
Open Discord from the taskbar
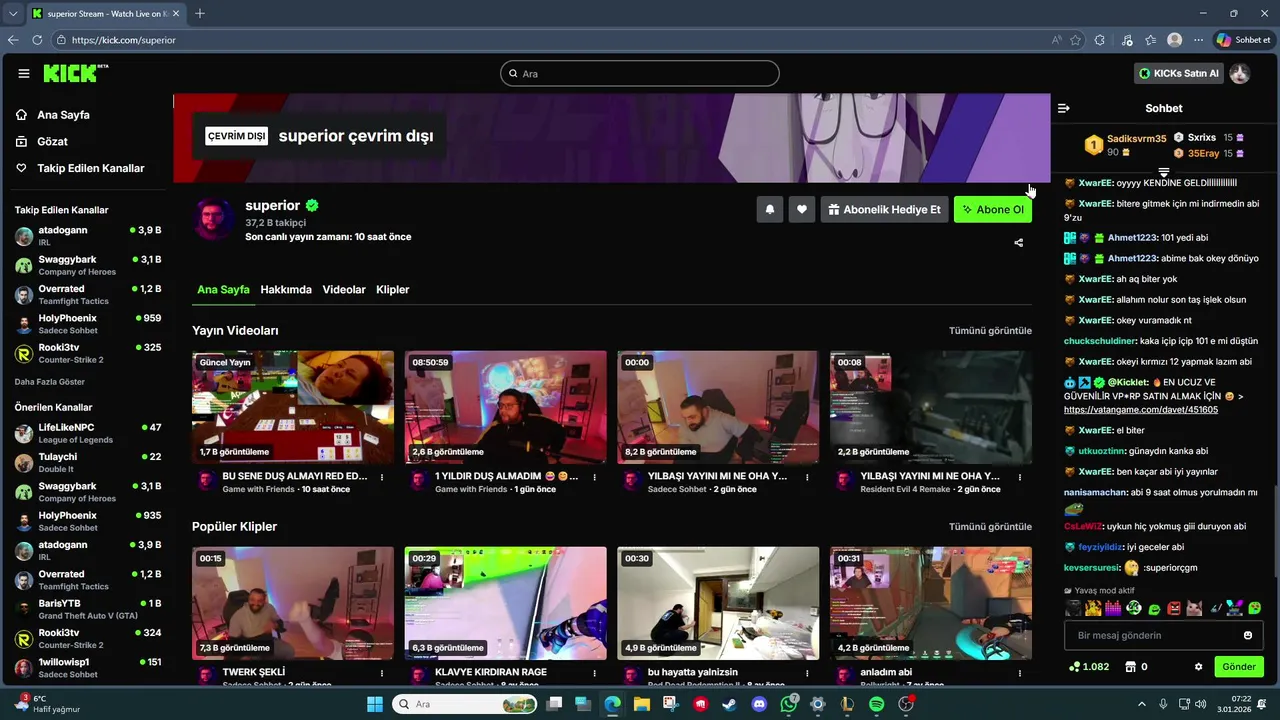pyautogui.click(x=759, y=704)
